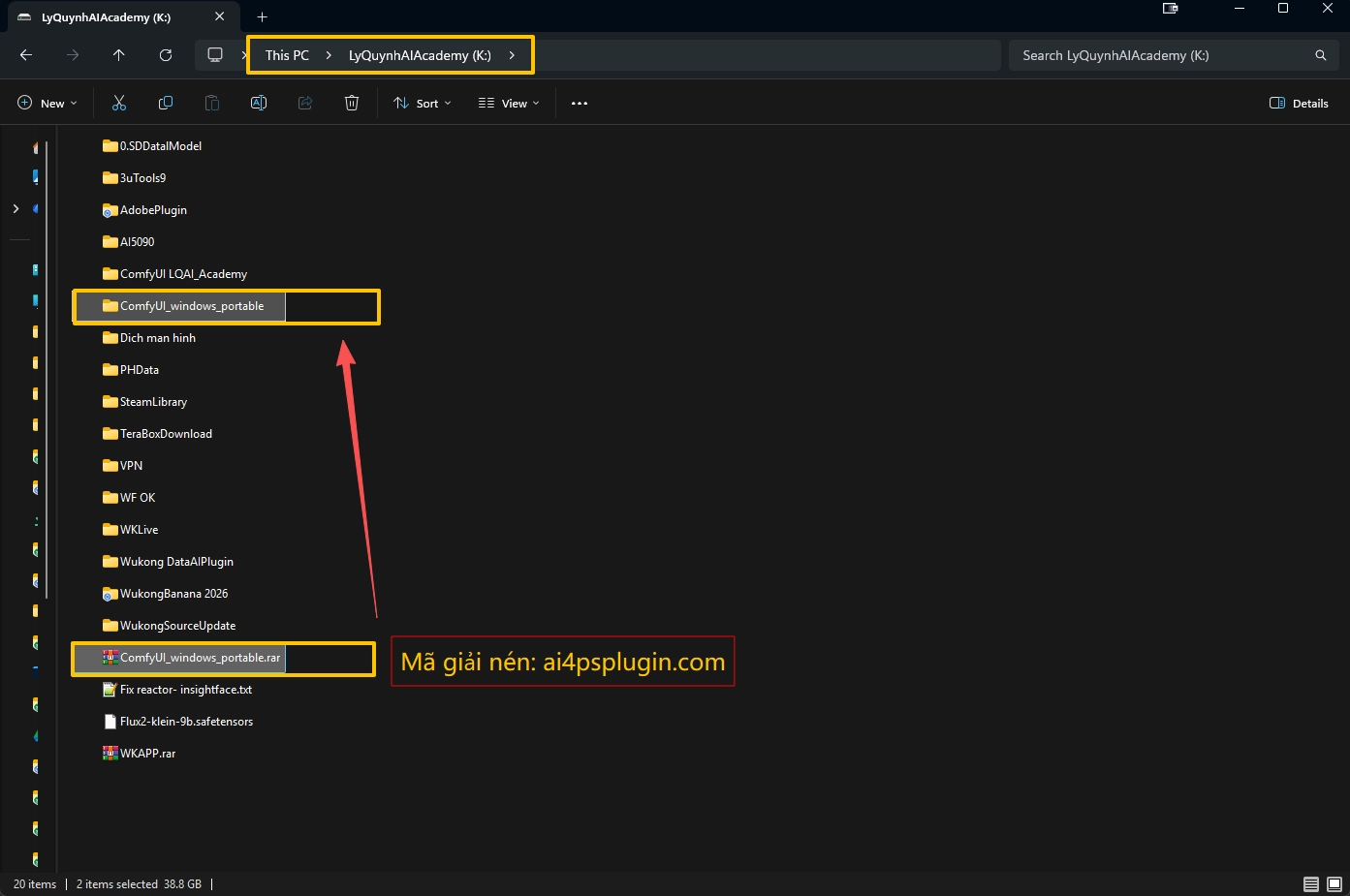Click the AdobePlugin folder icon

(110, 210)
